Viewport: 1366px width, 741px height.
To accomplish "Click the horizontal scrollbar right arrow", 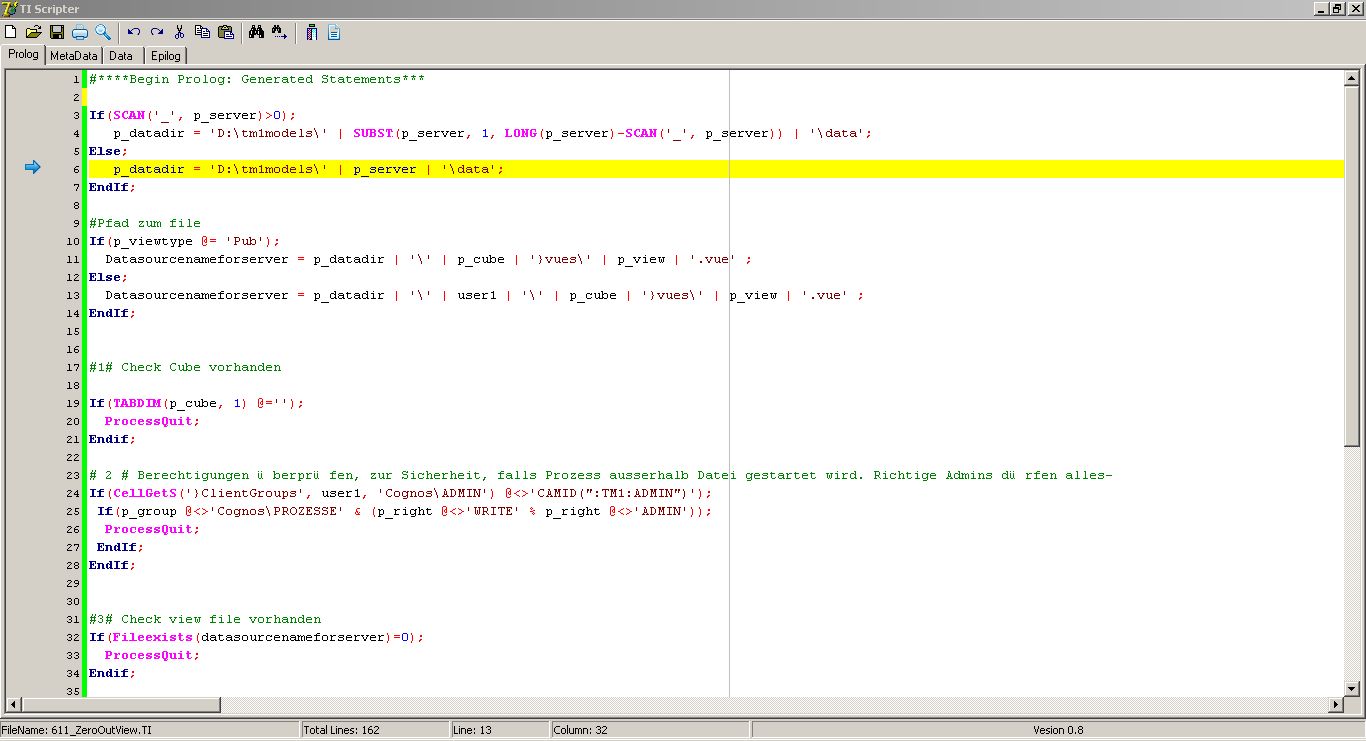I will coord(1336,705).
